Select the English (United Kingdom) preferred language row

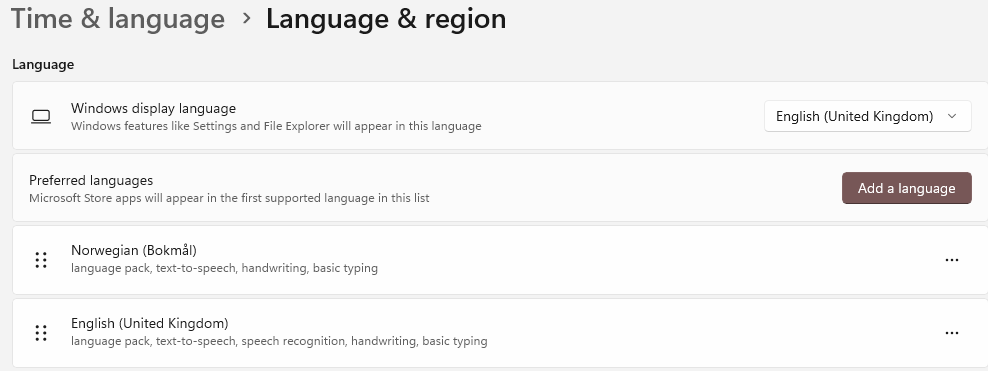pyautogui.click(x=500, y=333)
